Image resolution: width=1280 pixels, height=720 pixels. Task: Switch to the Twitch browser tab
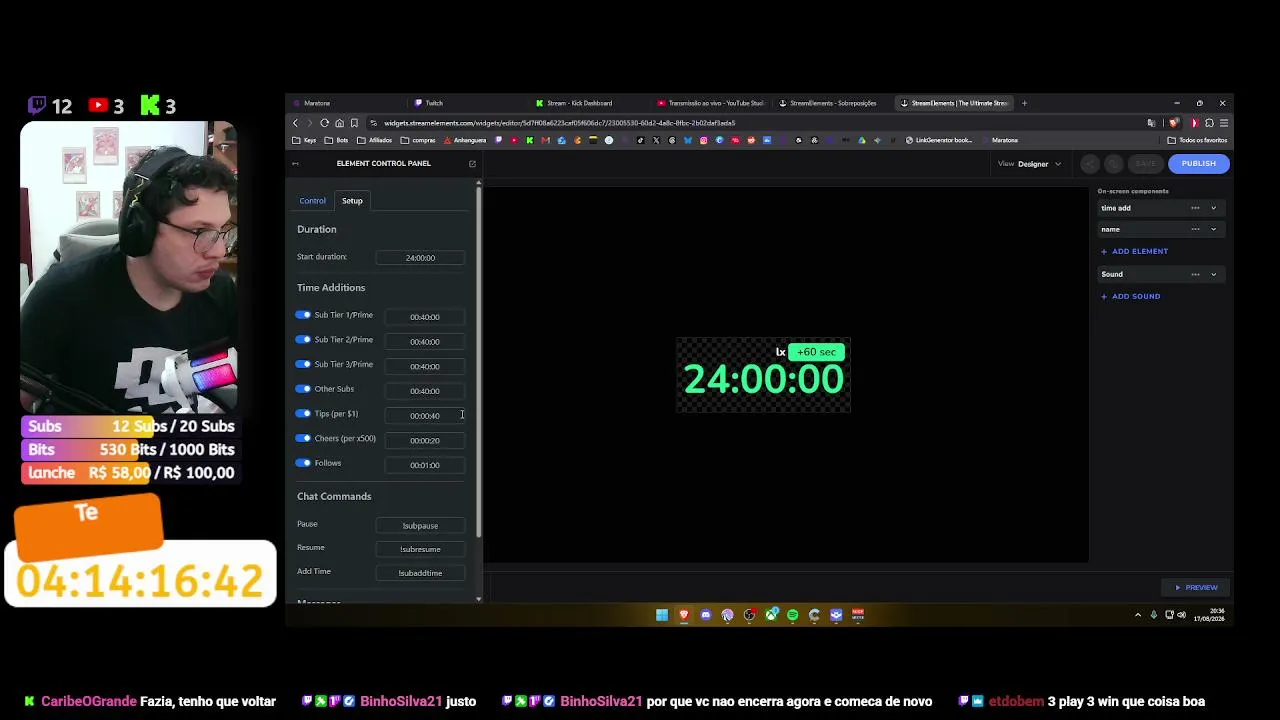pyautogui.click(x=464, y=103)
